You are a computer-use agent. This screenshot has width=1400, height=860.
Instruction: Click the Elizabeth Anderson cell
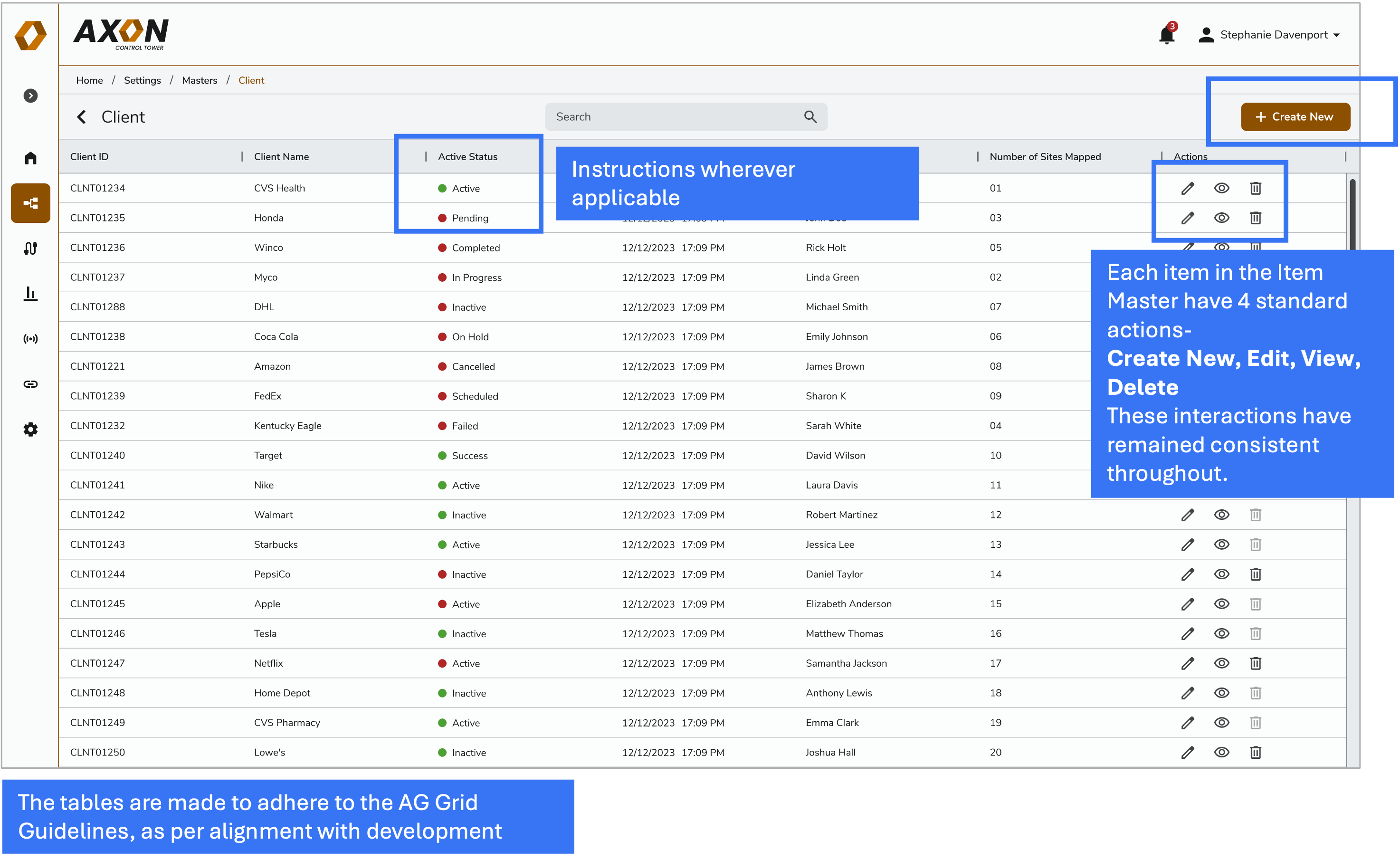click(848, 604)
